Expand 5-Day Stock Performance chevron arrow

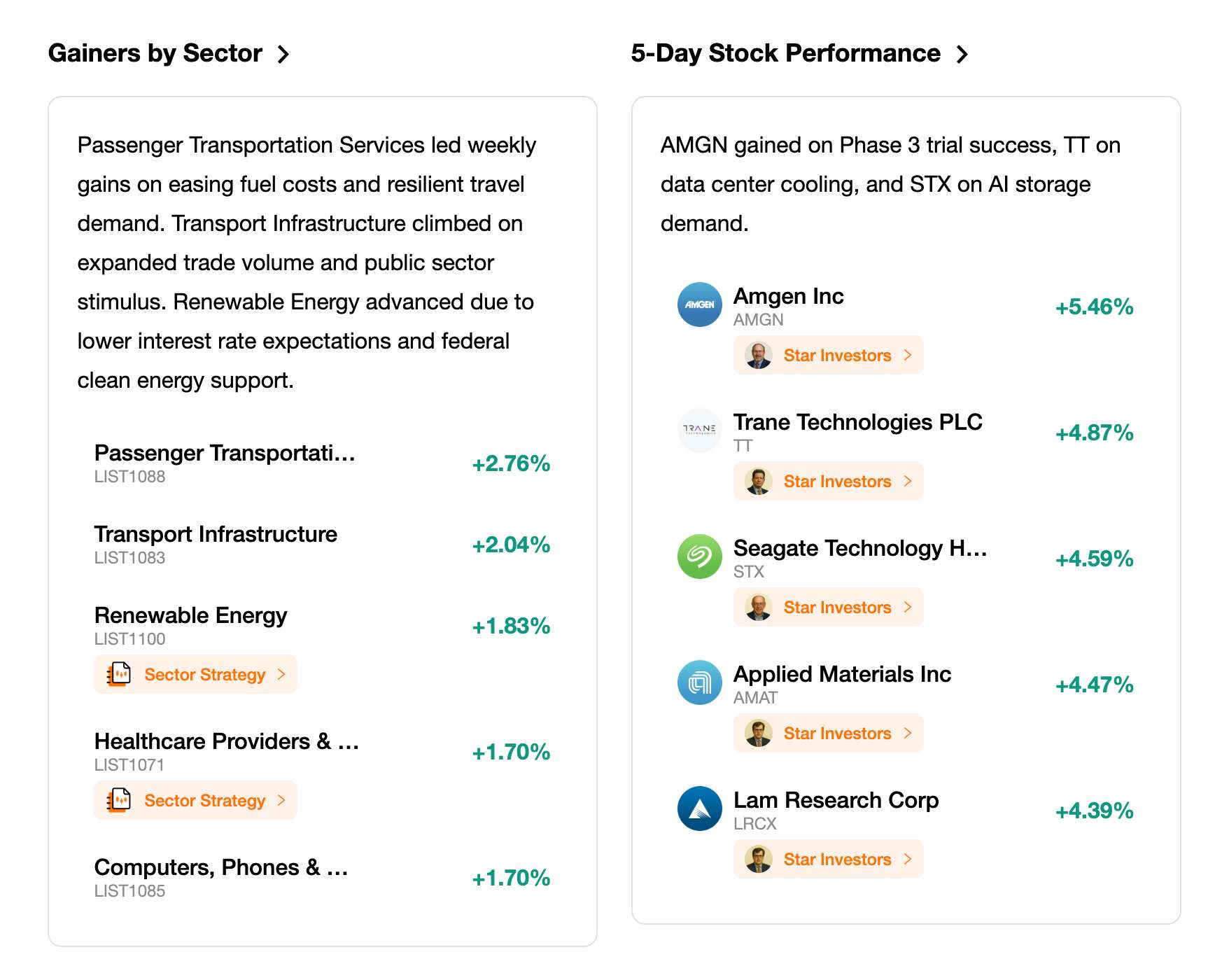[x=962, y=54]
